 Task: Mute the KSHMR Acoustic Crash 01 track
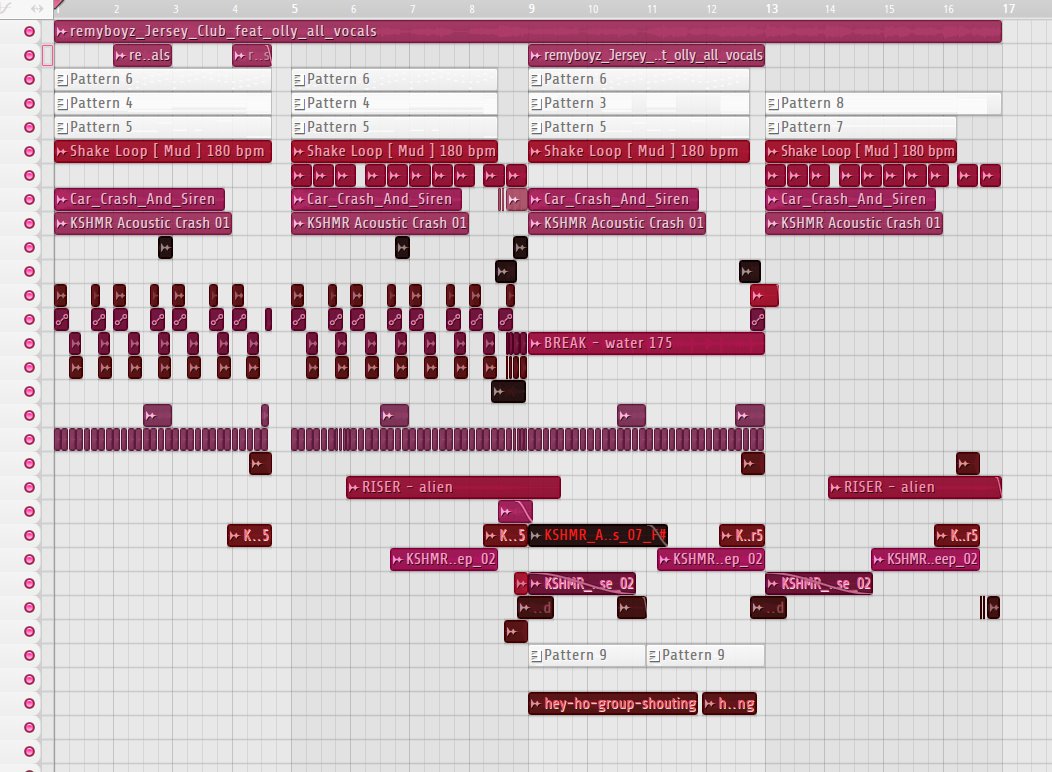click(29, 223)
